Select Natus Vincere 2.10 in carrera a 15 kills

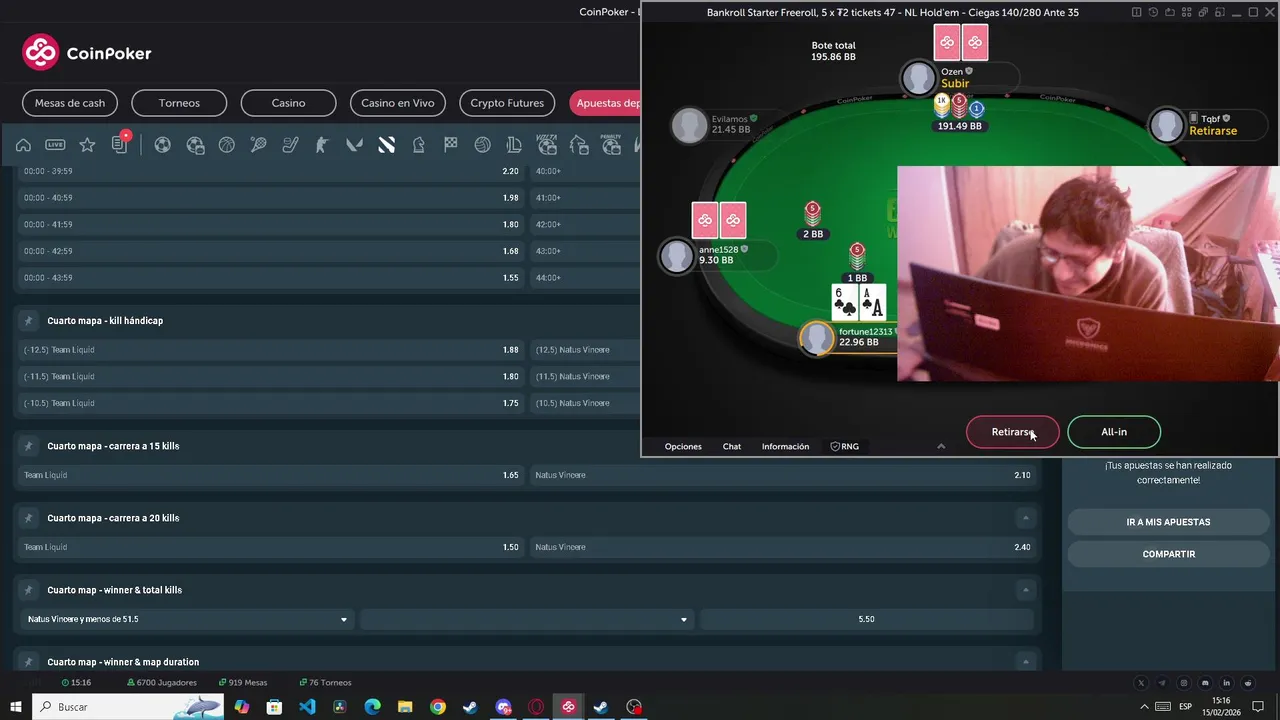[785, 475]
